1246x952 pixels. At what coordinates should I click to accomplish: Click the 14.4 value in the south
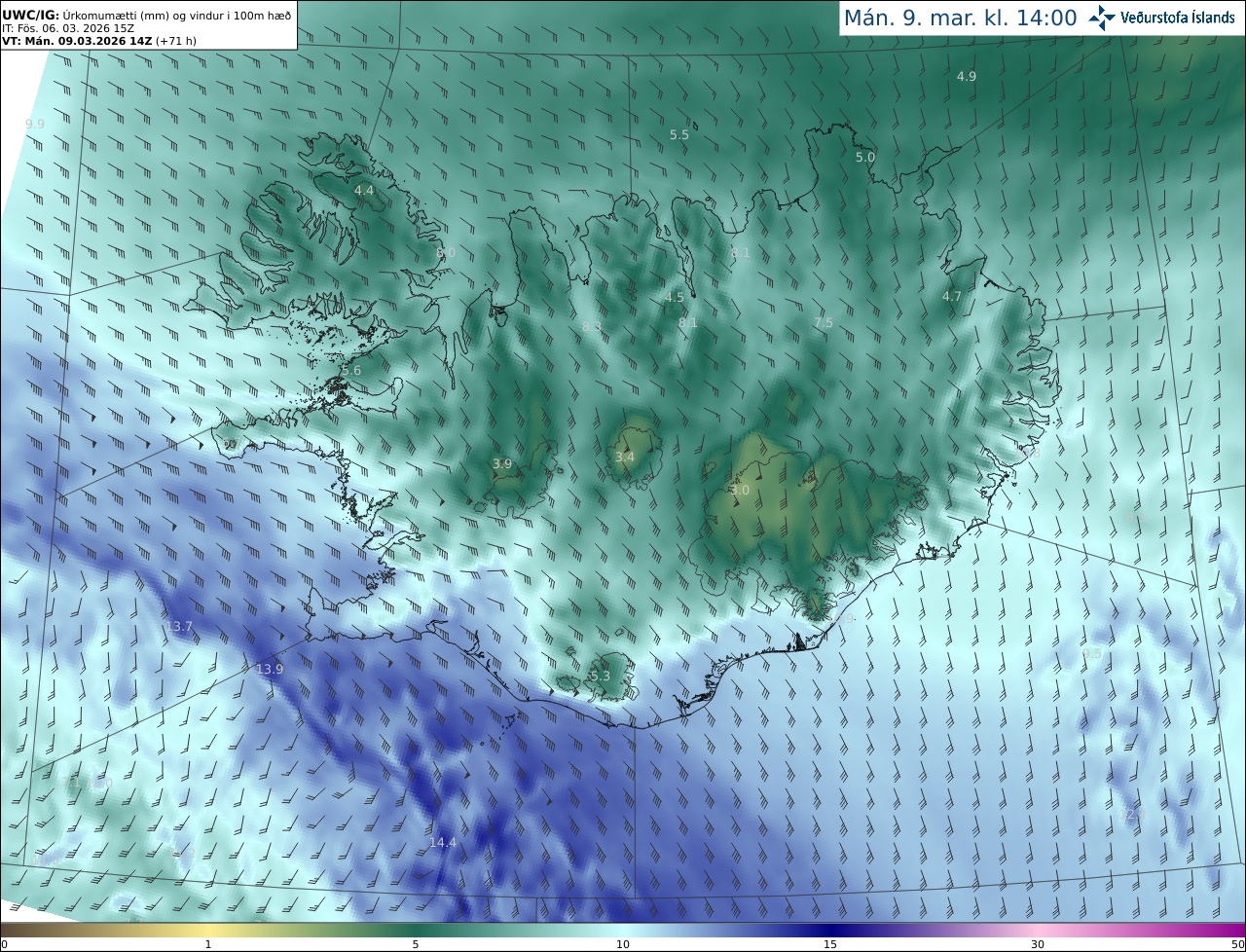443,842
